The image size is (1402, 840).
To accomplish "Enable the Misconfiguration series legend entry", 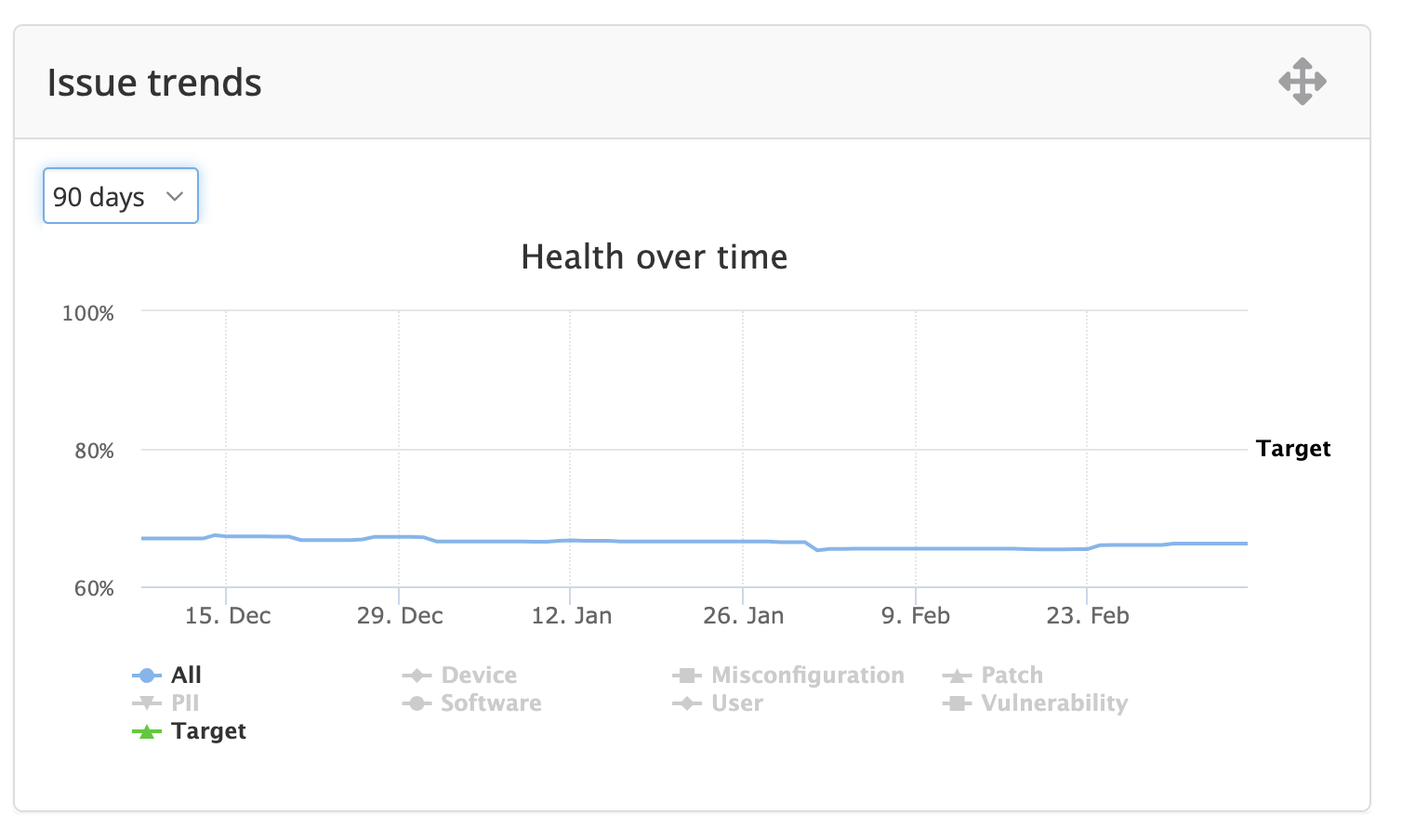I will coord(807,675).
